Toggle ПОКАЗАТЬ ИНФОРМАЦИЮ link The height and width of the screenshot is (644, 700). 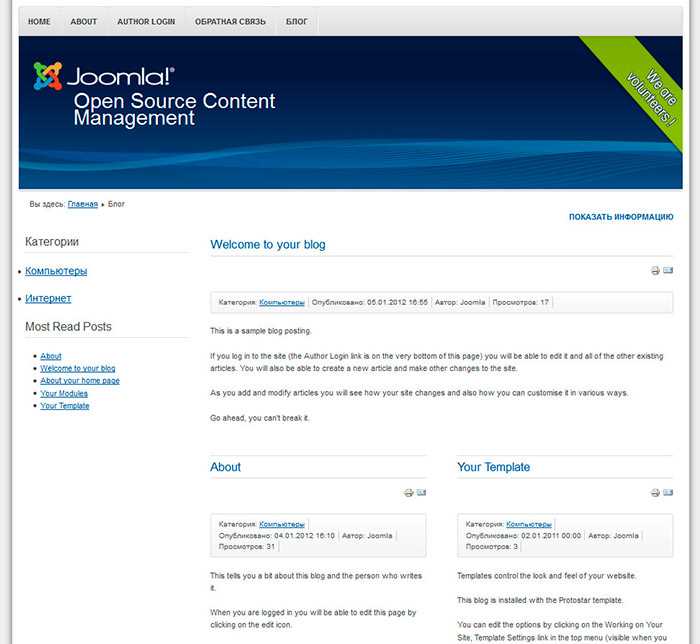coord(621,217)
